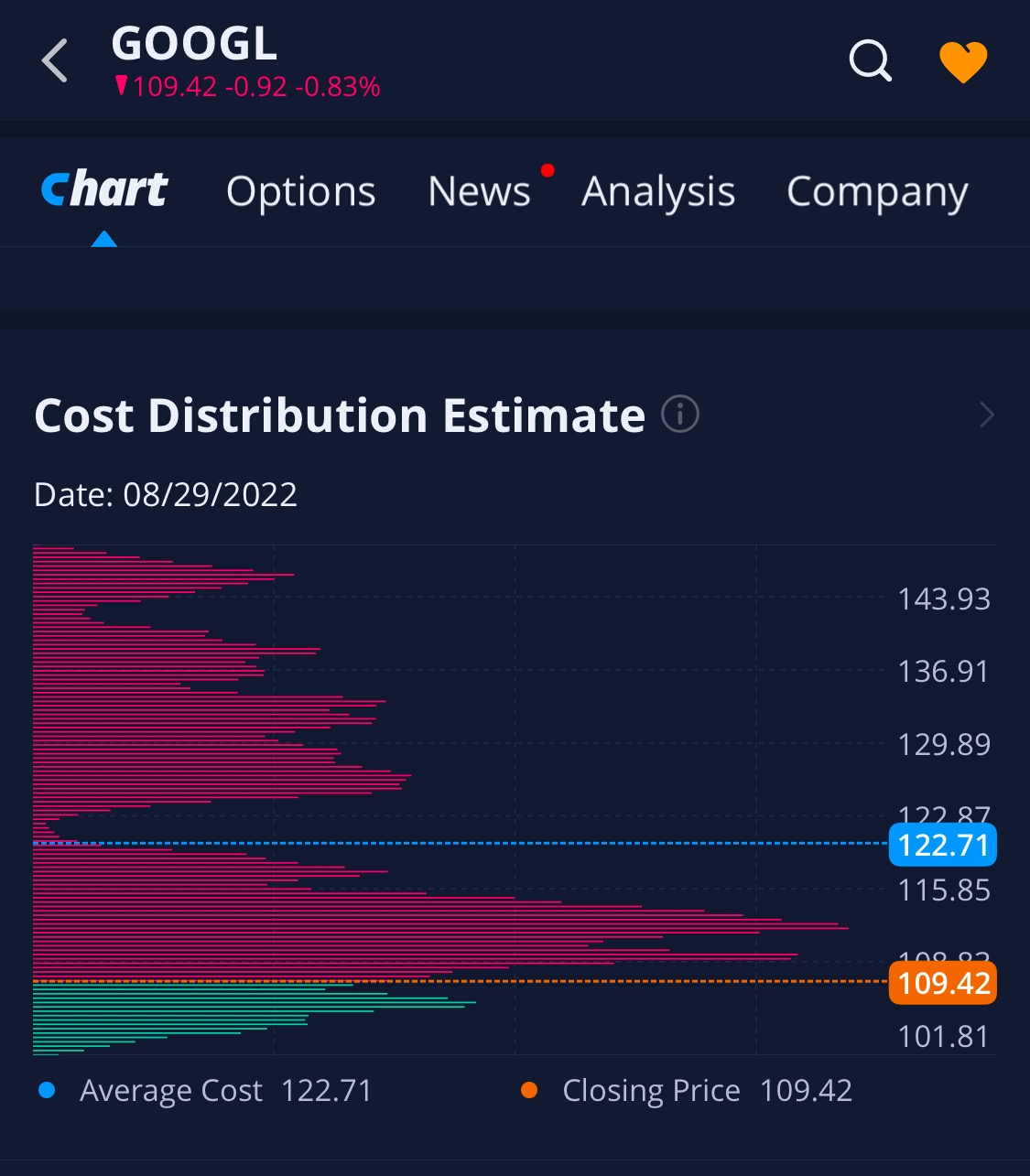This screenshot has width=1030, height=1176.
Task: Tap the red down-arrow price indicator
Action: (122, 86)
